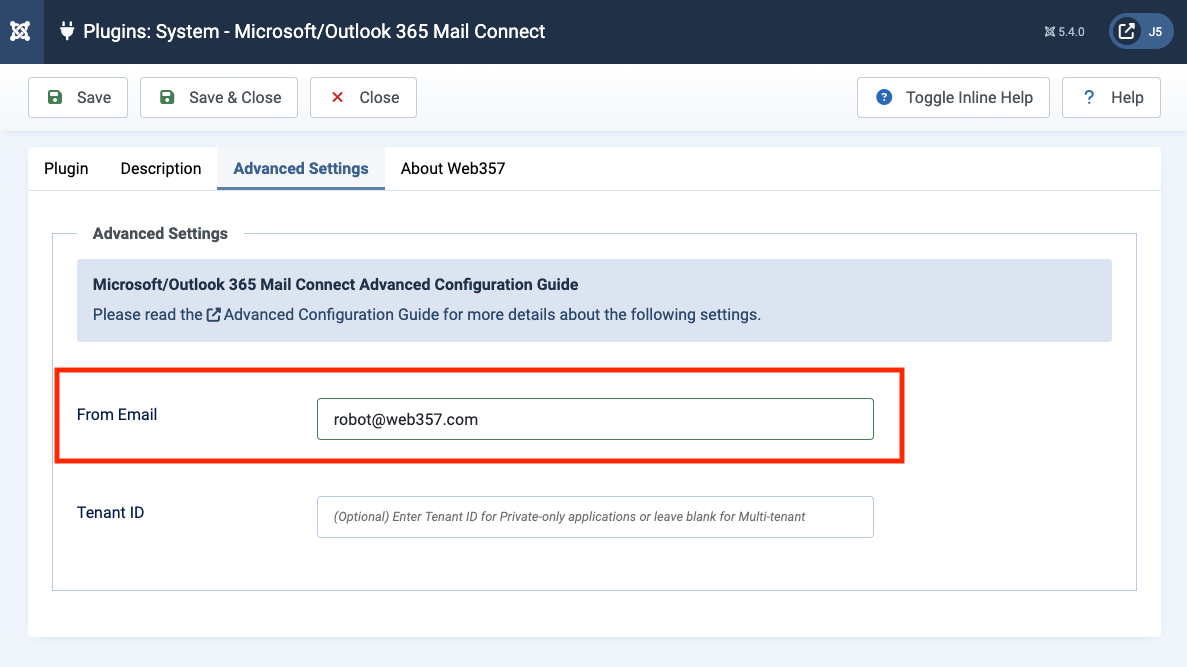This screenshot has height=667, width=1187.
Task: Open the Advanced Configuration Guide link
Action: click(322, 314)
